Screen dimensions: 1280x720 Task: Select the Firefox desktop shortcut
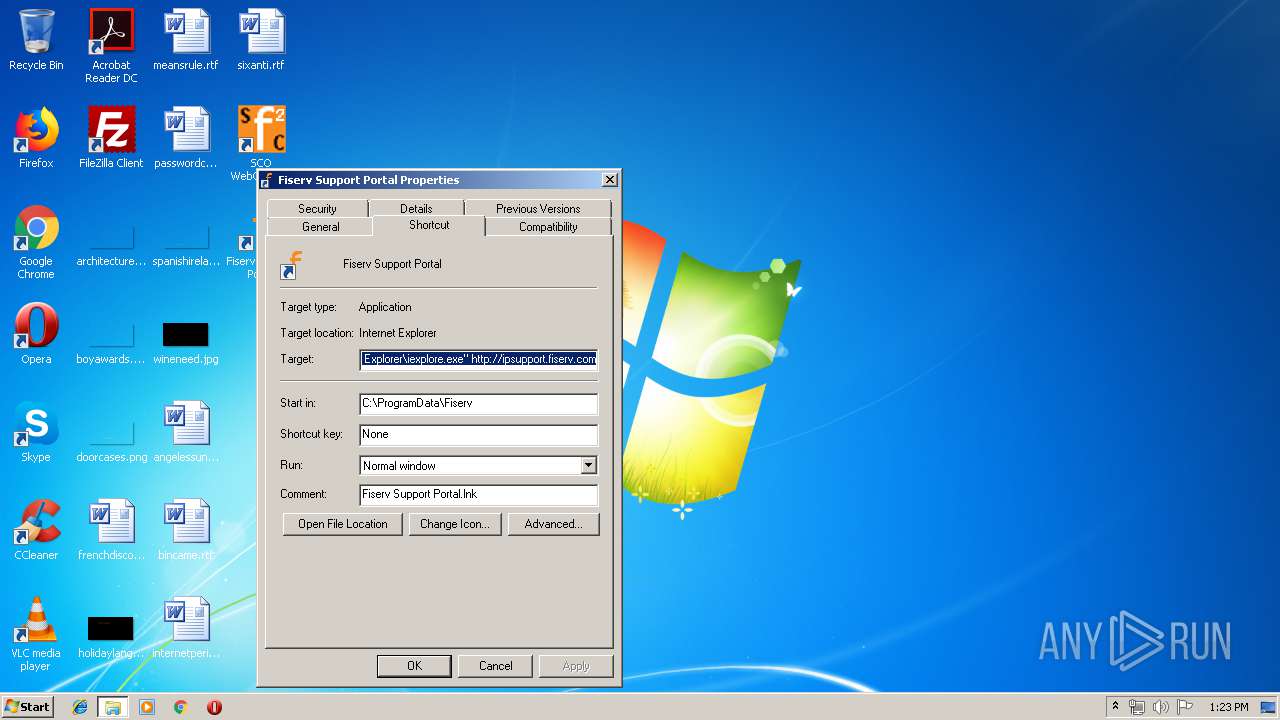36,138
